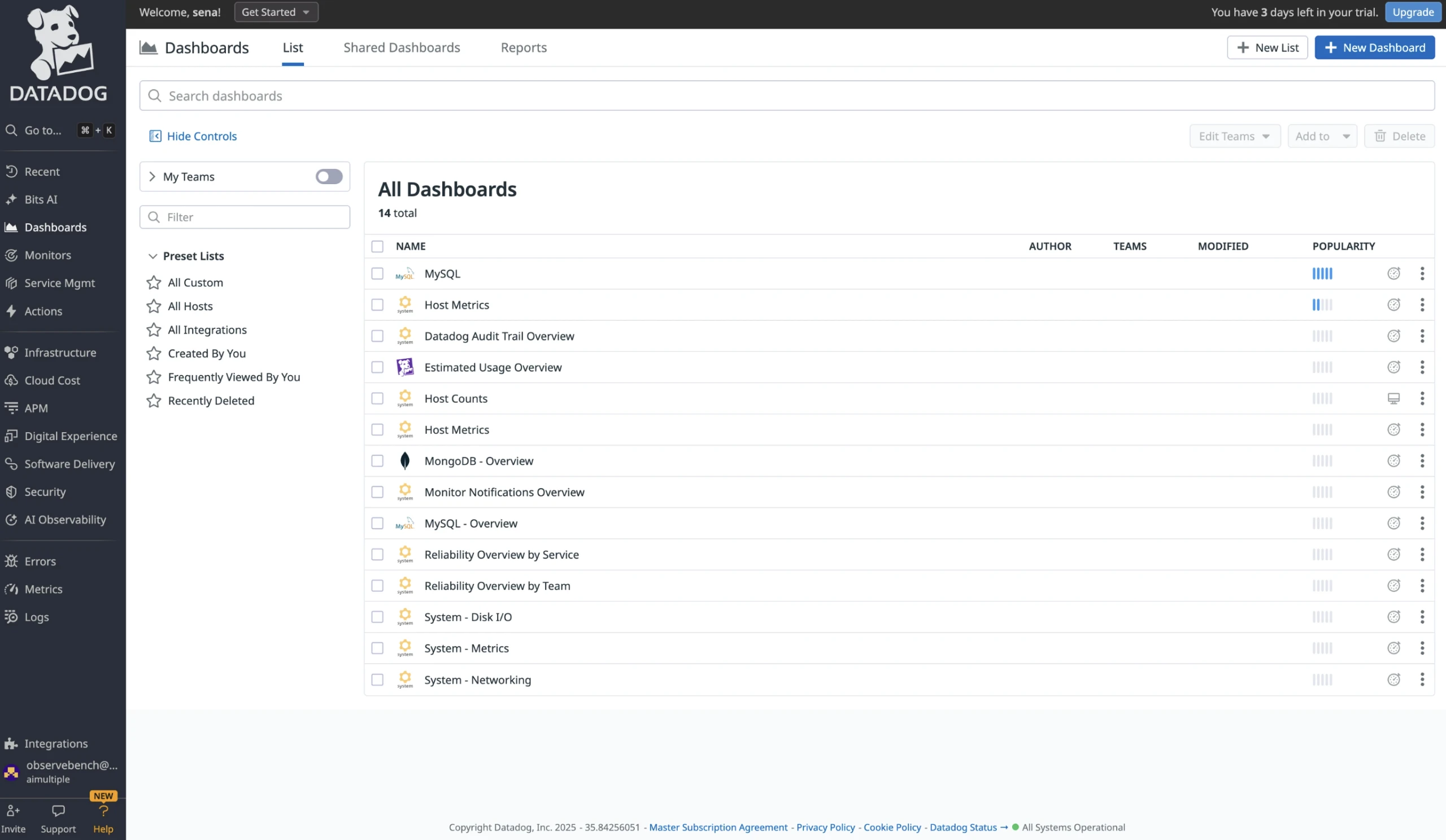Open Digital Experience section
1446x840 pixels.
(x=70, y=436)
